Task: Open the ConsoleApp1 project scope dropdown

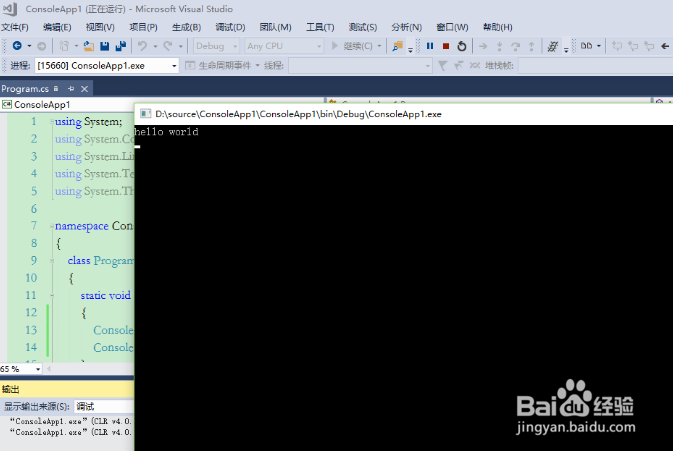Action: (68, 105)
